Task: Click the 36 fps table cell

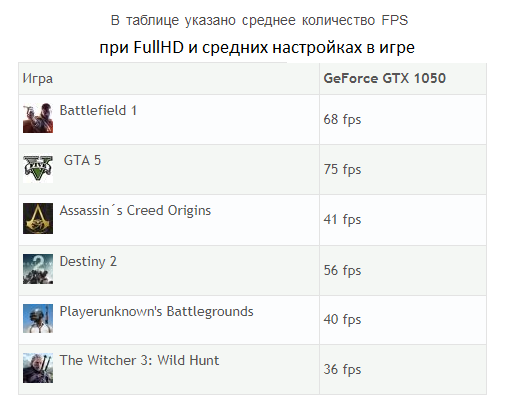Action: (x=403, y=370)
